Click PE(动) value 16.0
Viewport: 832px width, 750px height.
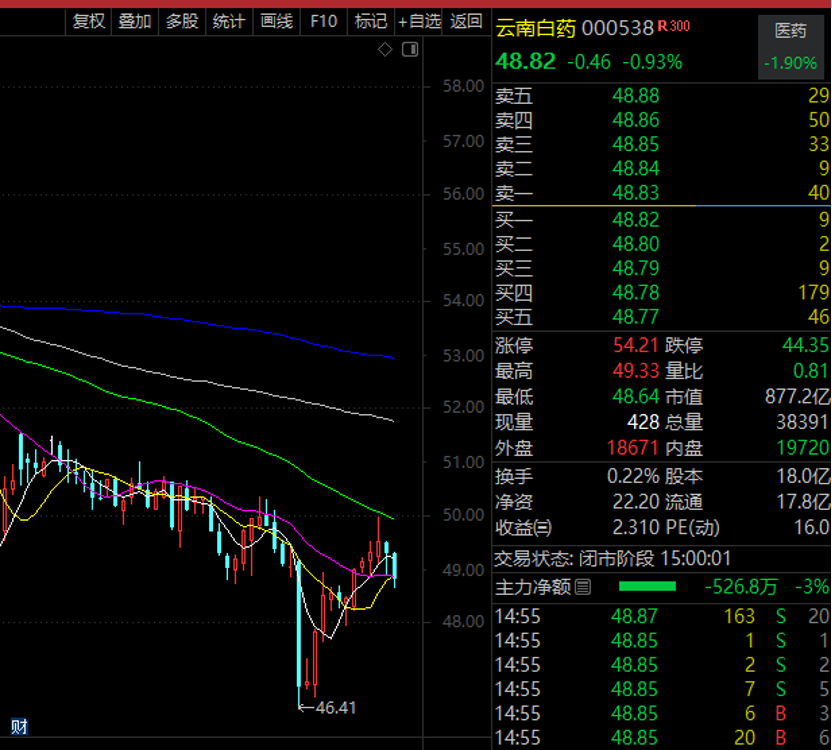(811, 528)
